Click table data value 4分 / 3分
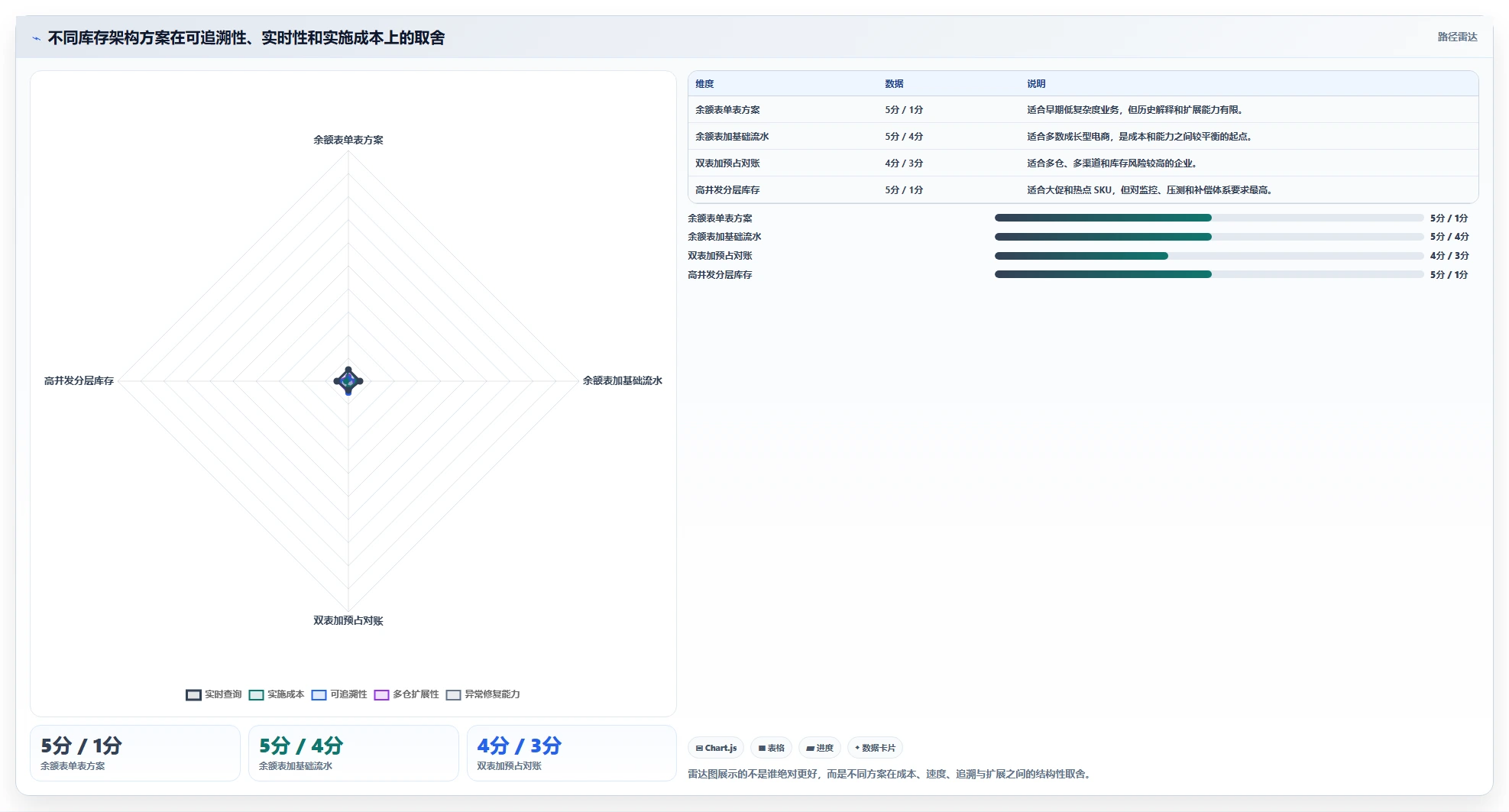Screen dimensions: 1509x812 904,163
